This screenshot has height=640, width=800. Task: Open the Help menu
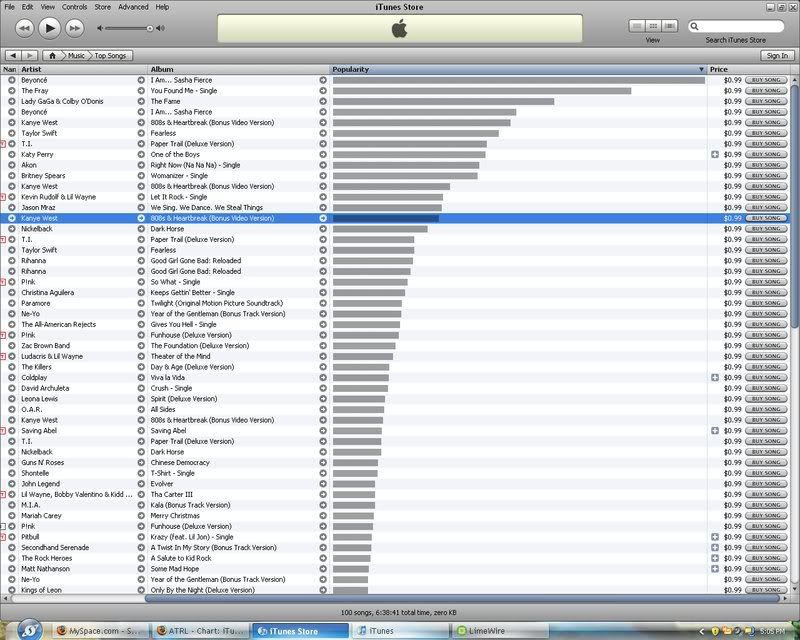pyautogui.click(x=162, y=7)
